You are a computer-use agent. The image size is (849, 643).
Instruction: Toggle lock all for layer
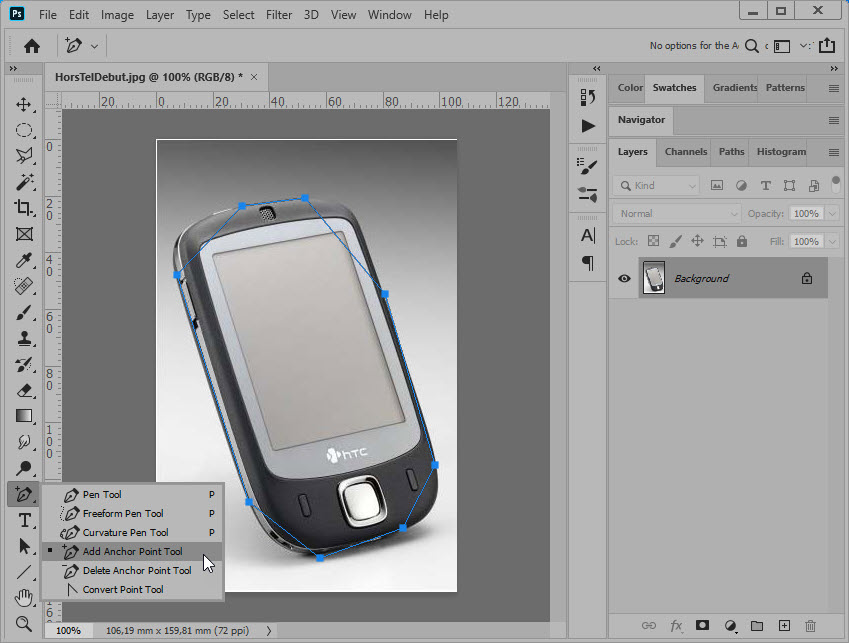(742, 241)
